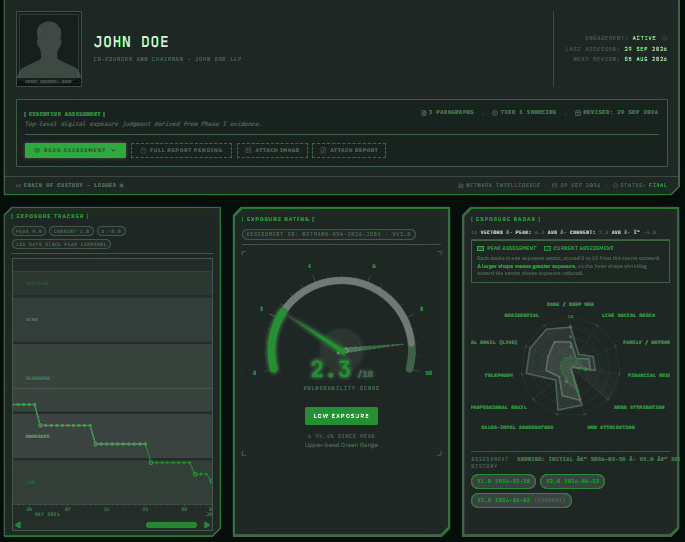Click the delta change pill in Exposure Tracker

111,231
